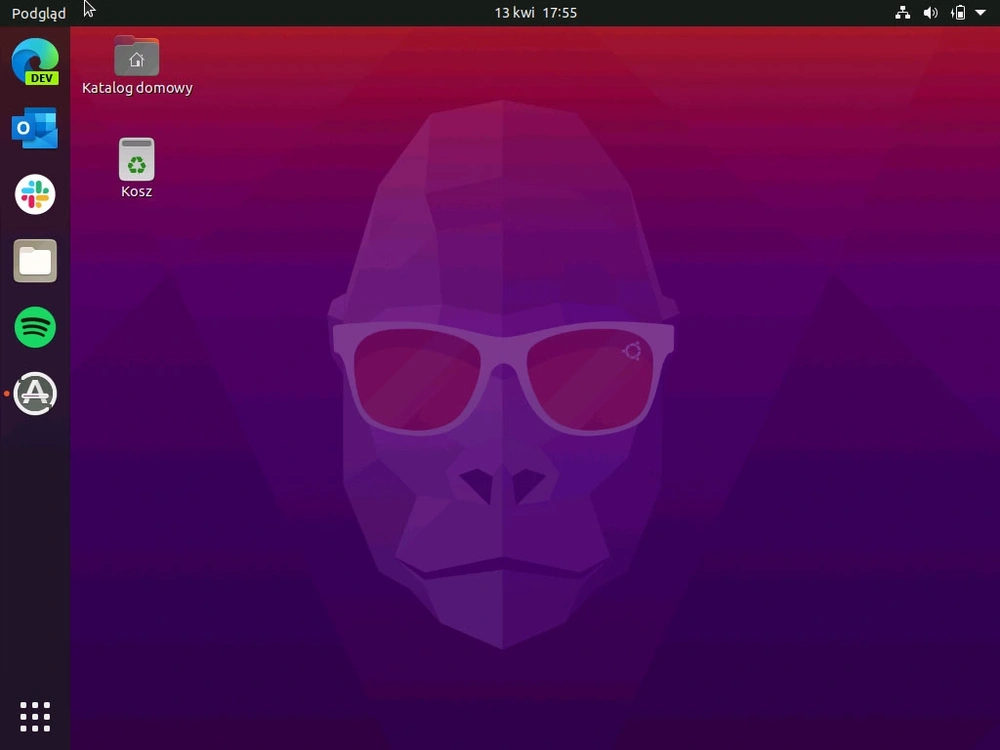This screenshot has height=750, width=1000.
Task: Open Podgląd activities overview
Action: [x=39, y=13]
